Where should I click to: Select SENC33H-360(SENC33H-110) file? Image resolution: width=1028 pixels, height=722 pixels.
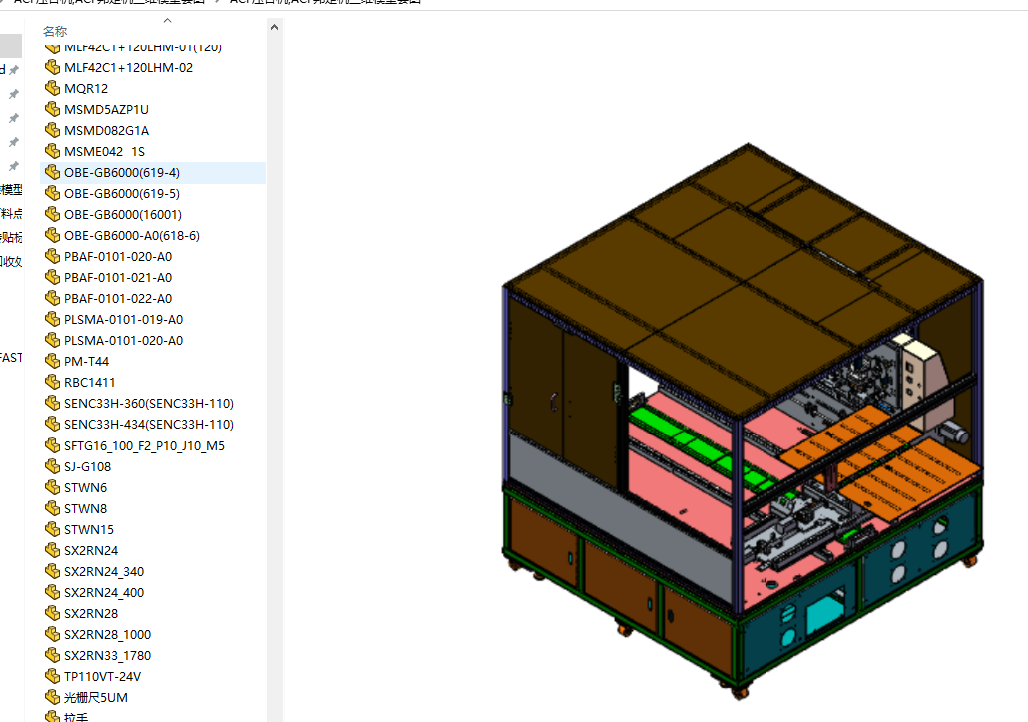pos(149,403)
